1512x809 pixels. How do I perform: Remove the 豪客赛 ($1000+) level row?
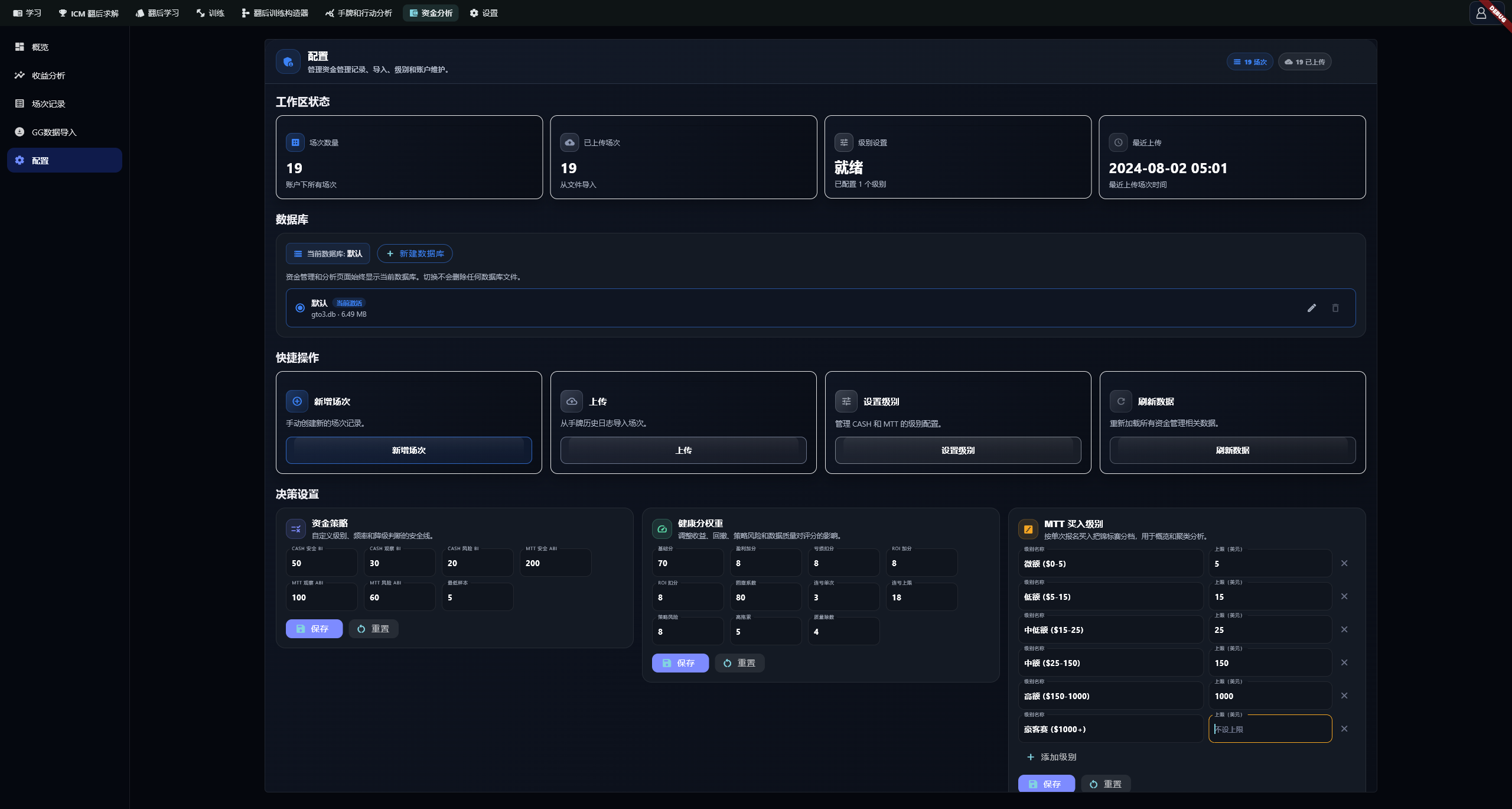pos(1344,729)
